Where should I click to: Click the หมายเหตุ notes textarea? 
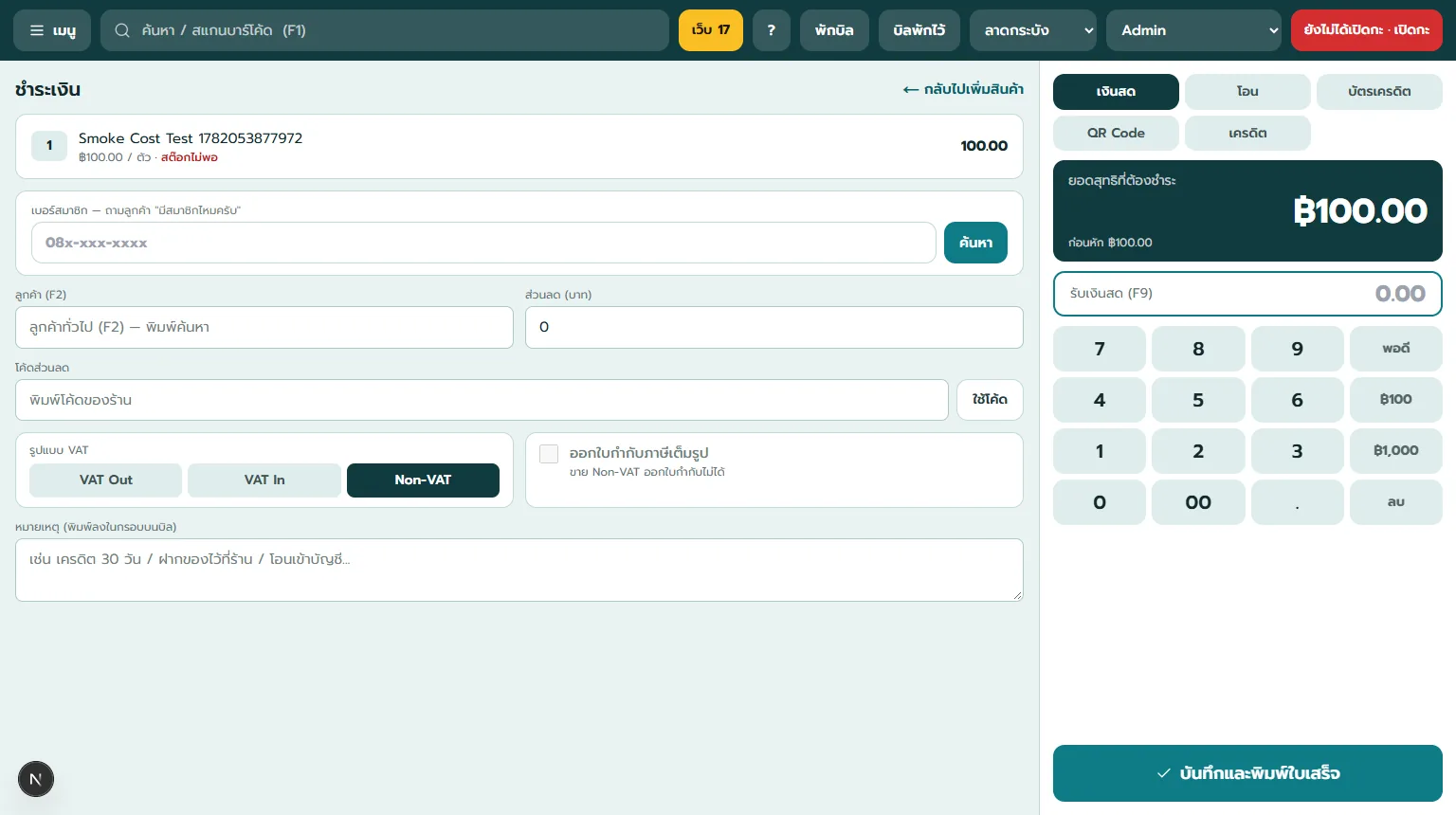[x=519, y=570]
